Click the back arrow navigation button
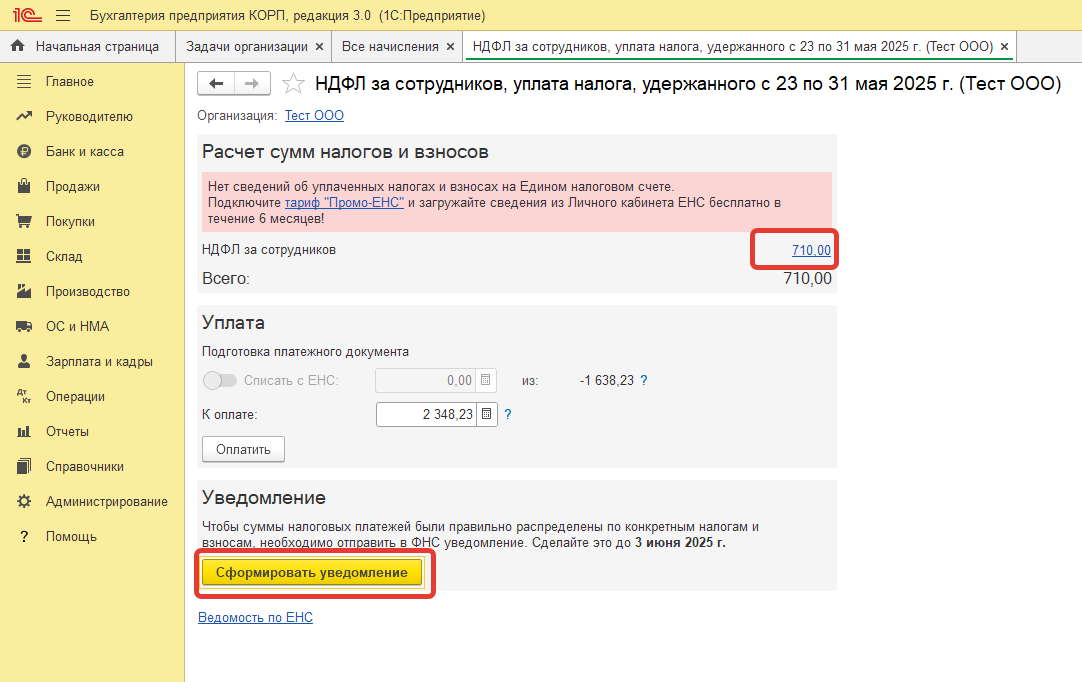This screenshot has height=682, width=1082. pyautogui.click(x=216, y=84)
